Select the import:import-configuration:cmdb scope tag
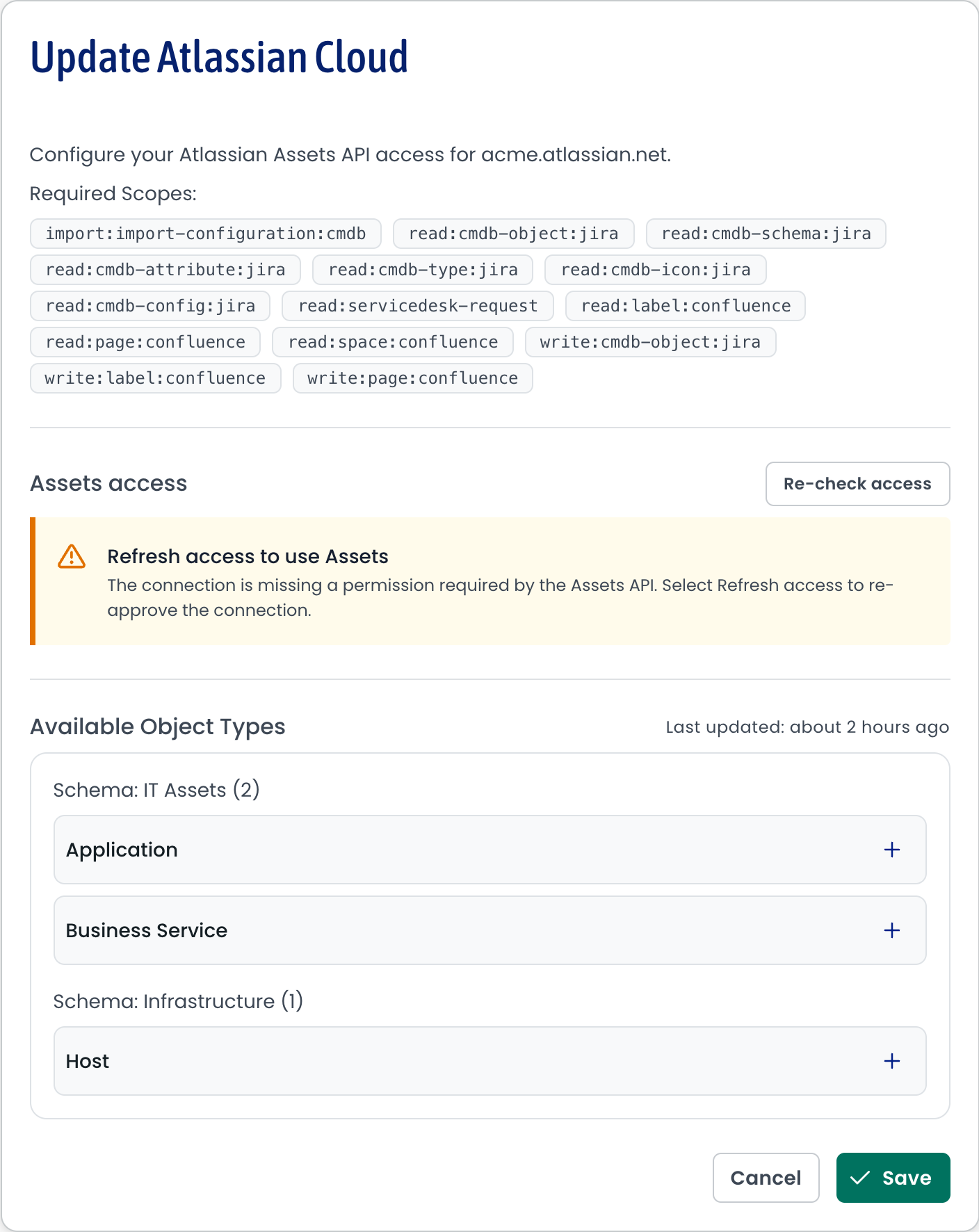 [206, 234]
